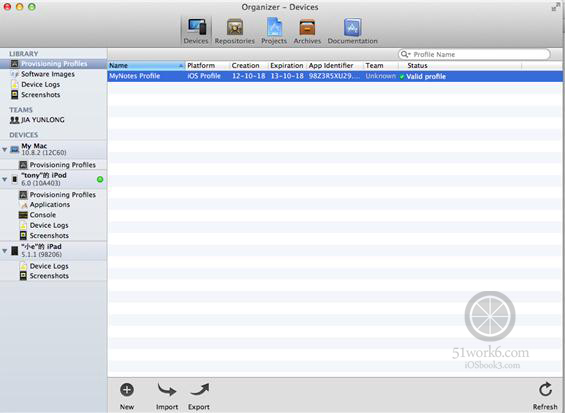Click the Valid profile status text
The width and height of the screenshot is (565, 413).
tap(426, 77)
